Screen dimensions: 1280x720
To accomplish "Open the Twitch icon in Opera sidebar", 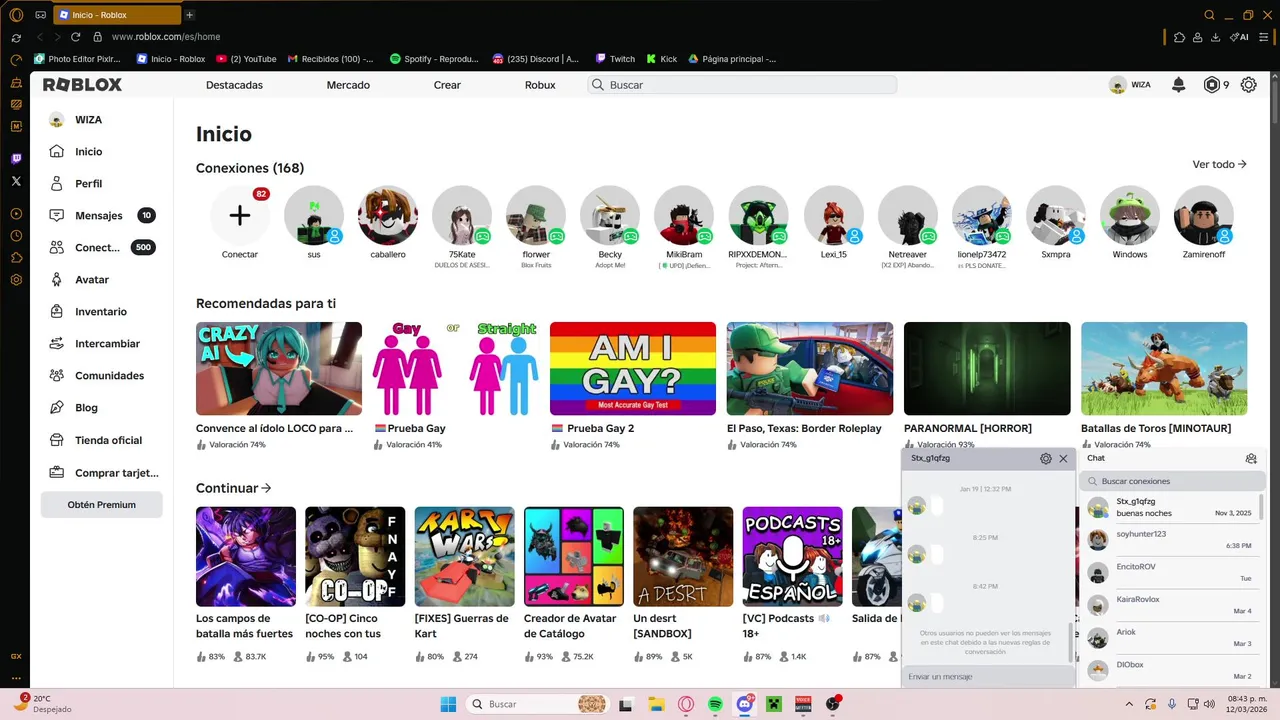I will tap(16, 159).
